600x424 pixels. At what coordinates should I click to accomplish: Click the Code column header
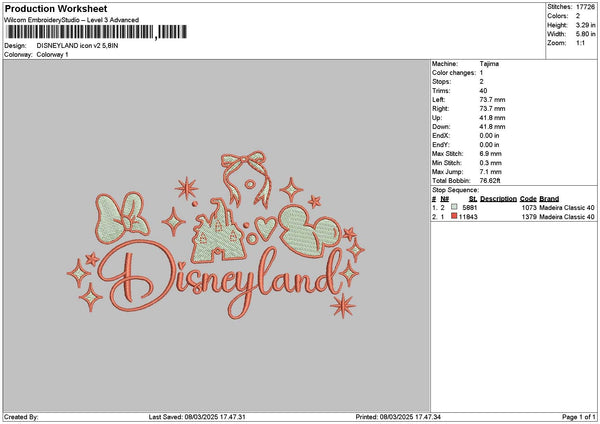pyautogui.click(x=528, y=198)
